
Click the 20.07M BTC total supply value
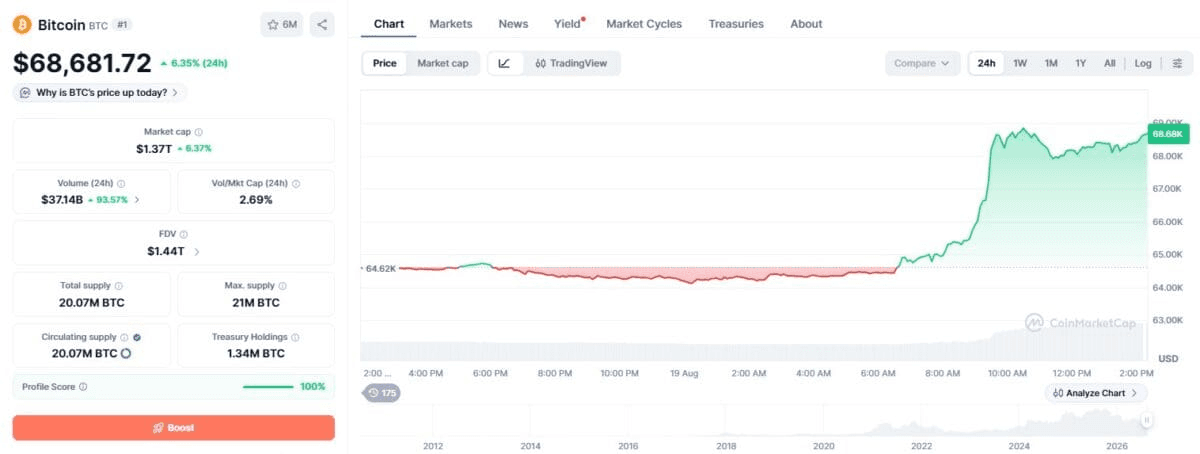click(92, 302)
